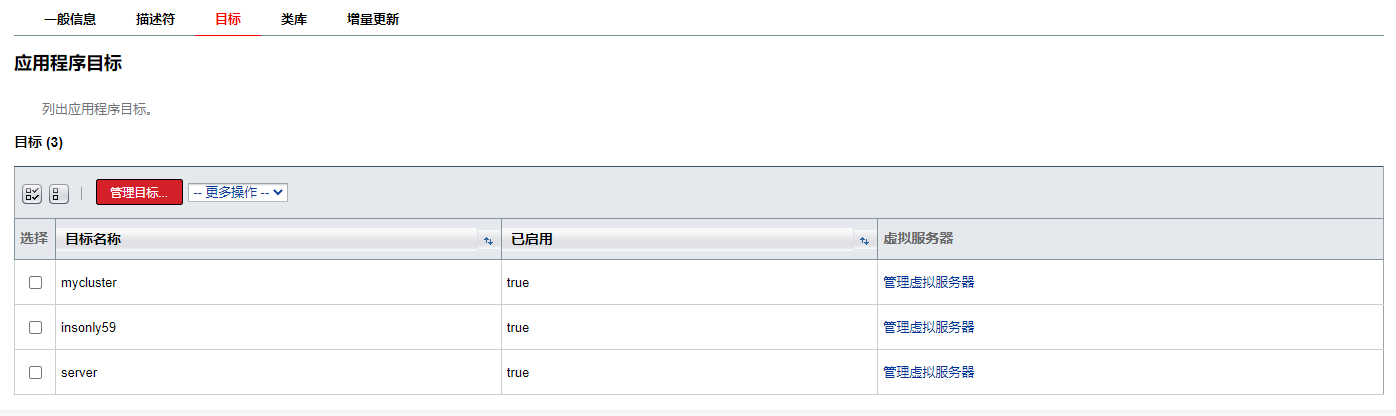Sort by 目标名称 using its sort arrows
The image size is (1396, 416).
pyautogui.click(x=488, y=240)
